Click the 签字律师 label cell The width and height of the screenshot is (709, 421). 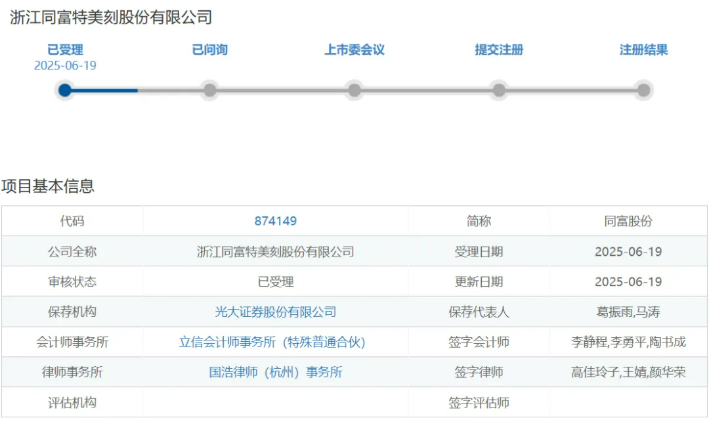click(x=479, y=372)
